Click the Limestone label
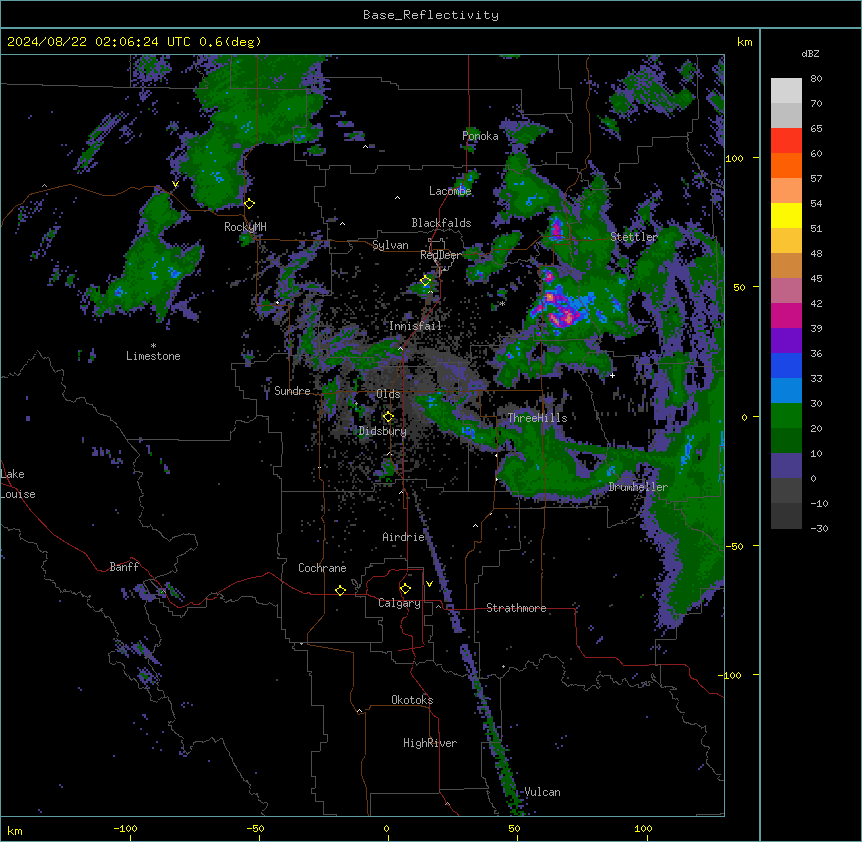 point(153,356)
